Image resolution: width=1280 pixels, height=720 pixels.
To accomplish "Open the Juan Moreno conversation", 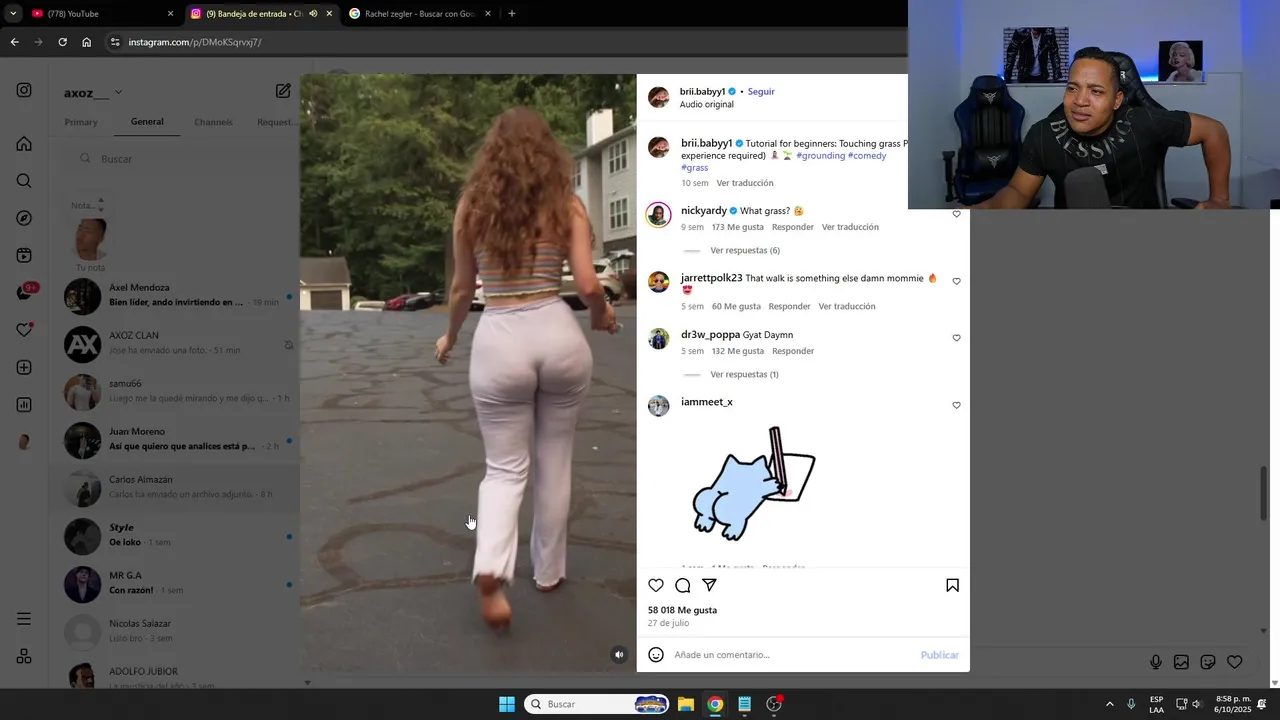I will coord(175,439).
